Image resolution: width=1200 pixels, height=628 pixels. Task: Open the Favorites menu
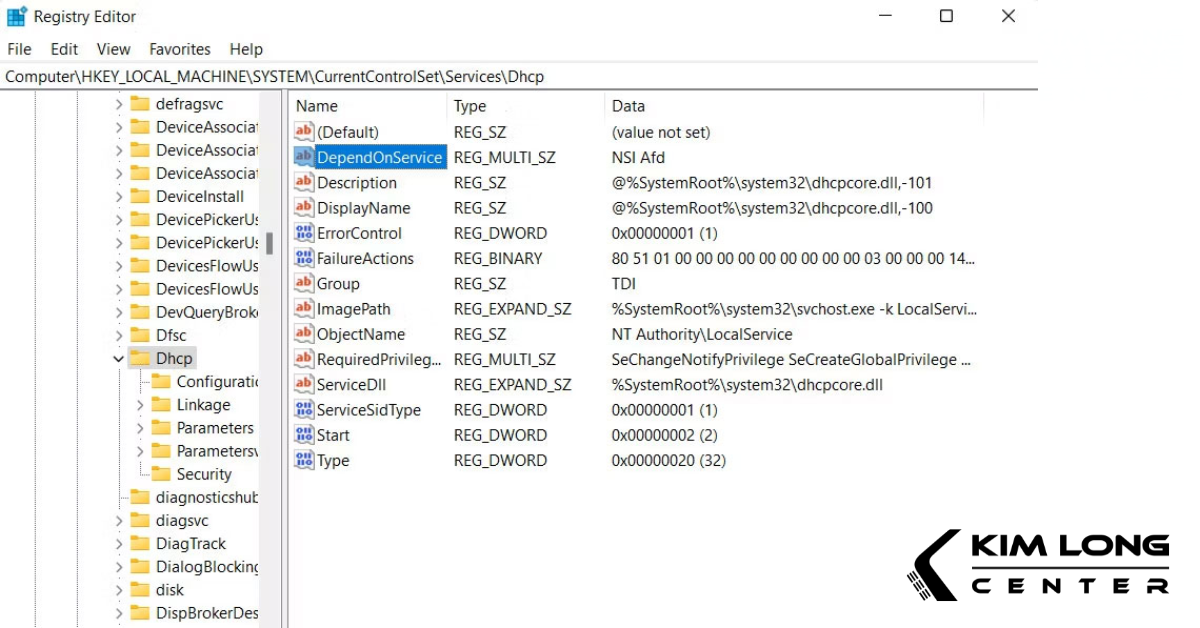point(180,49)
